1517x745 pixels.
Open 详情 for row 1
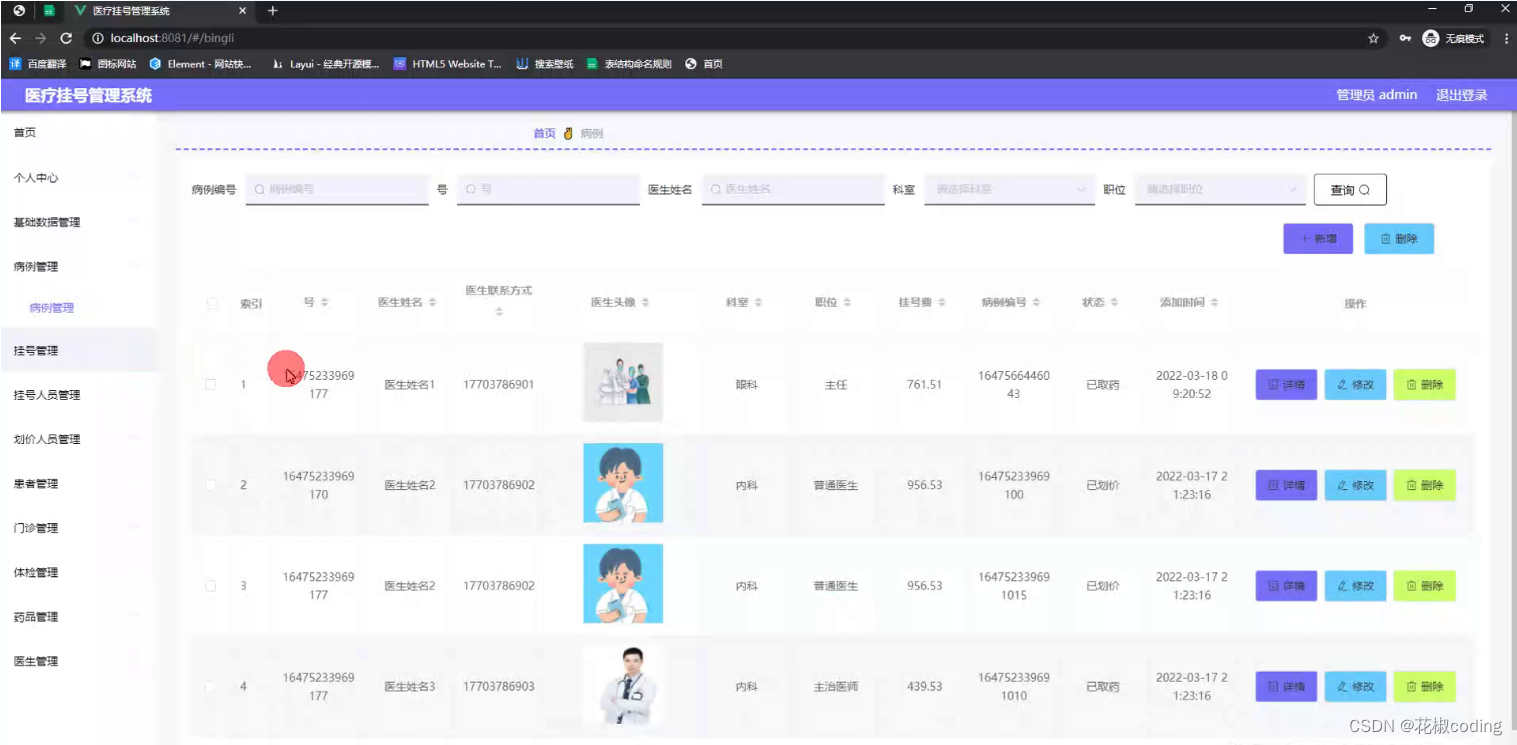(1286, 385)
